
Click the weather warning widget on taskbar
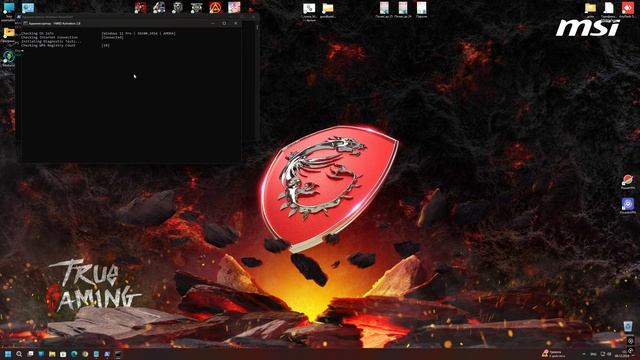click(553, 353)
